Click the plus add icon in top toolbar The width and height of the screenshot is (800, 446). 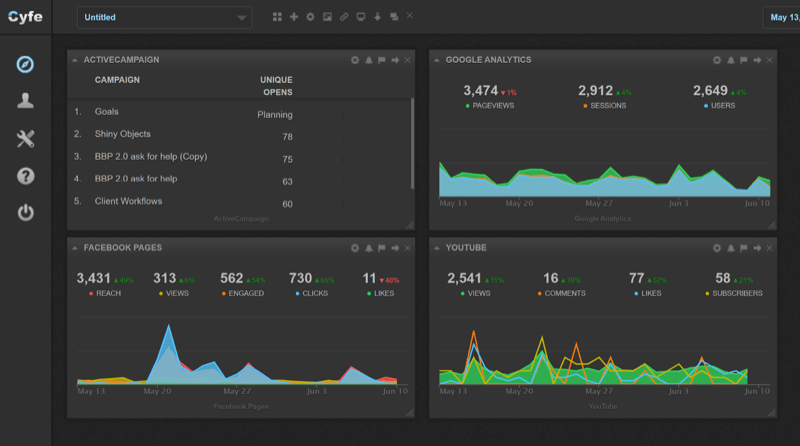294,17
